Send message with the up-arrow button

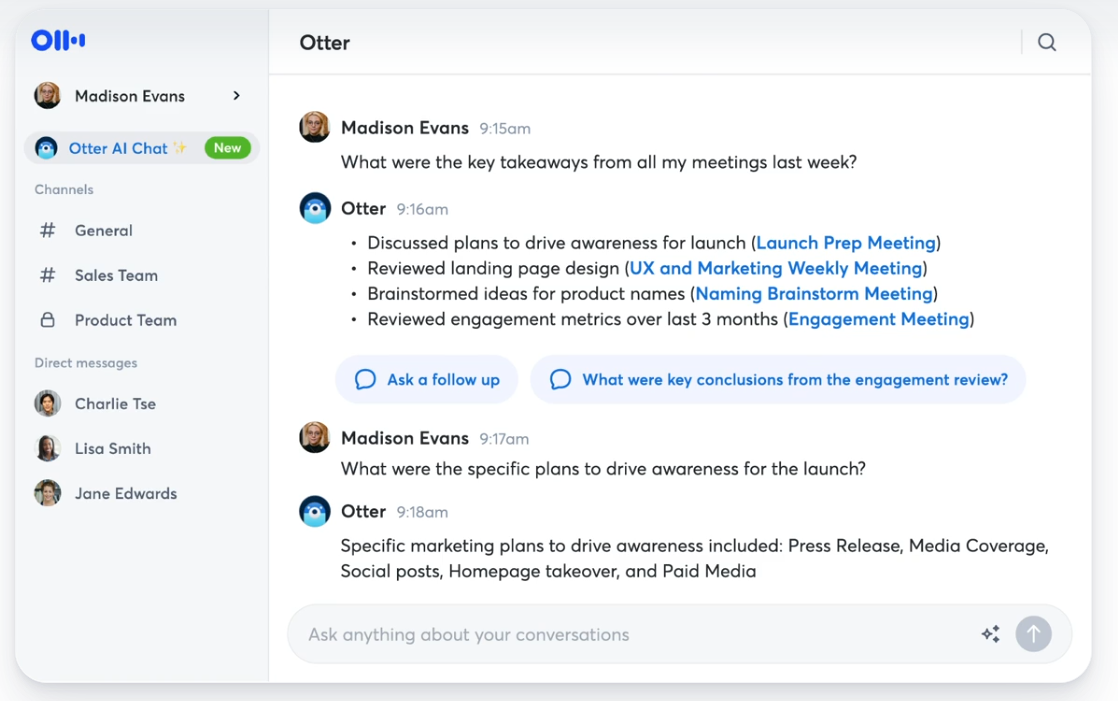(x=1033, y=634)
